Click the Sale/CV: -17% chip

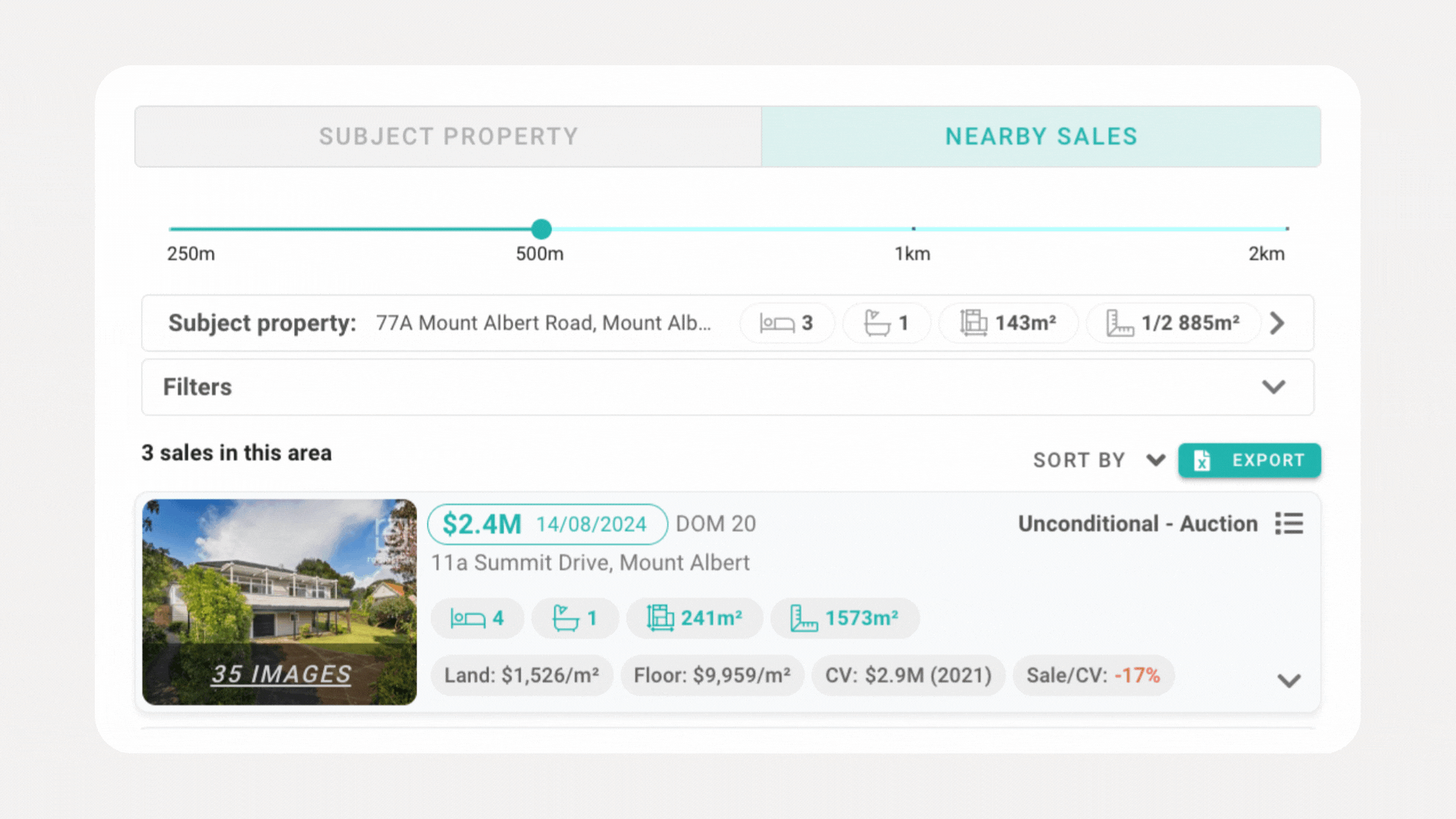click(1094, 675)
